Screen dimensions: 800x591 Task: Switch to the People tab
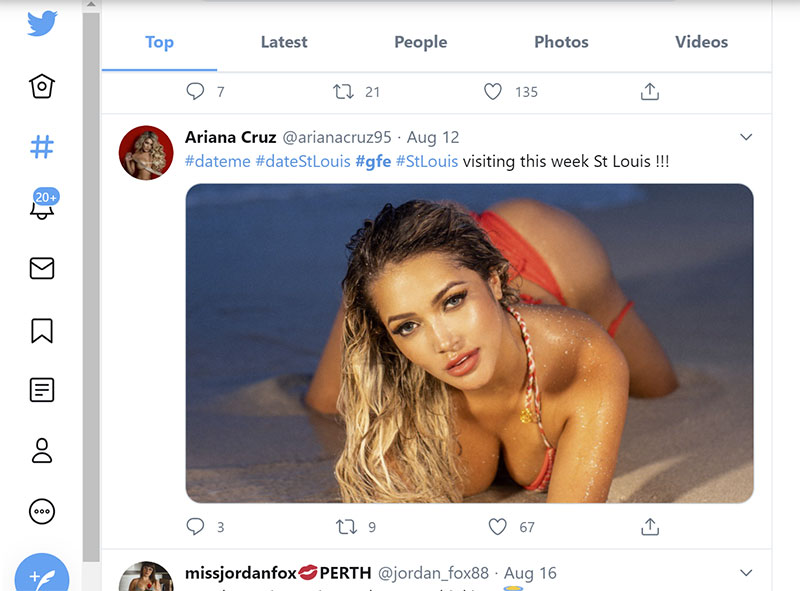420,42
